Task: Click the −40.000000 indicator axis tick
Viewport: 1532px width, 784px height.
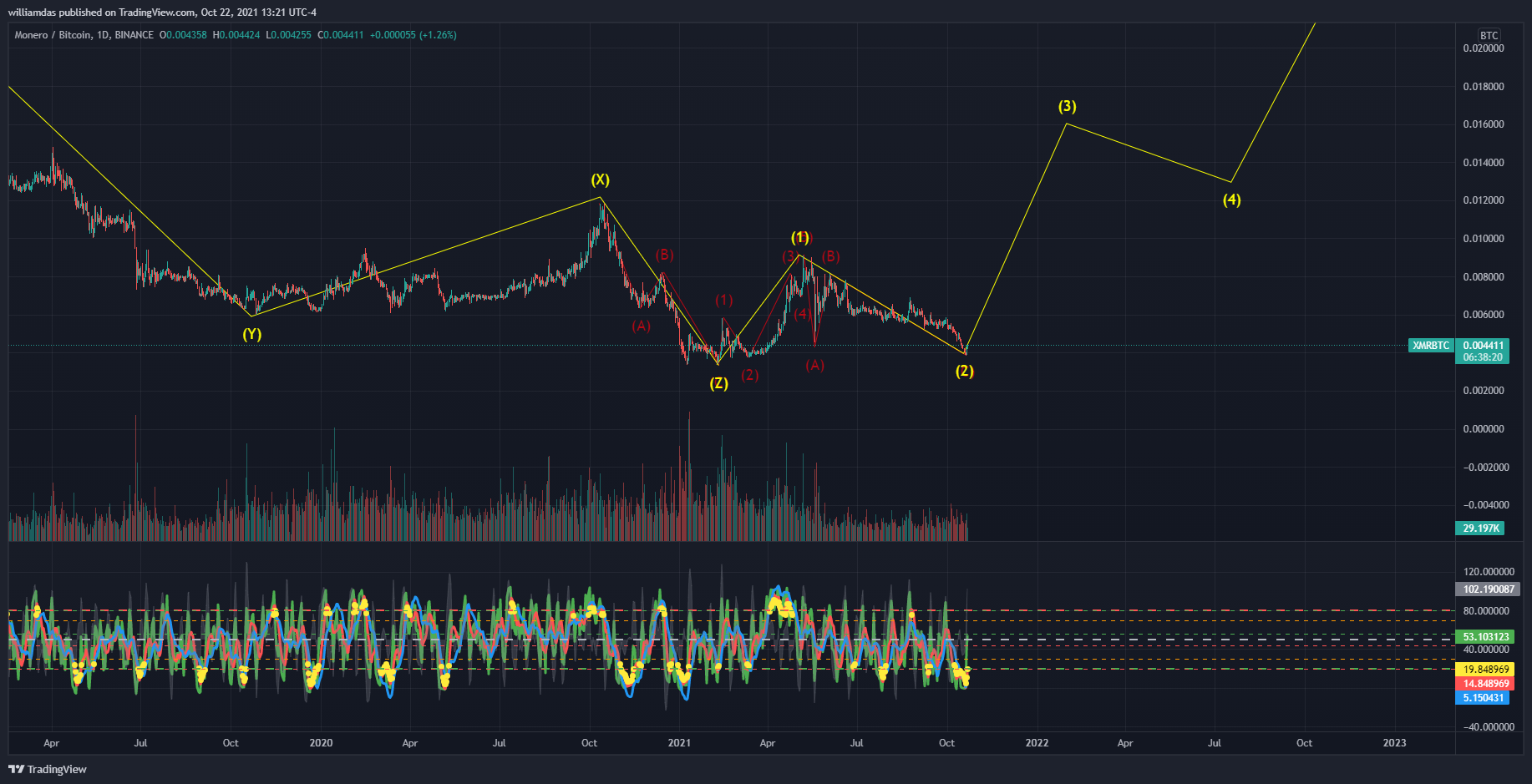Action: pos(1489,727)
